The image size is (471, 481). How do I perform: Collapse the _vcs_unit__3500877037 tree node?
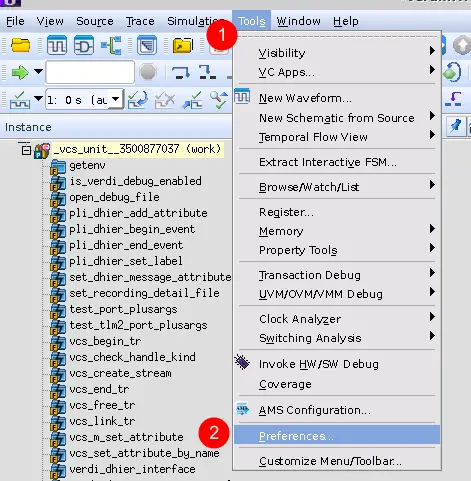(x=26, y=150)
